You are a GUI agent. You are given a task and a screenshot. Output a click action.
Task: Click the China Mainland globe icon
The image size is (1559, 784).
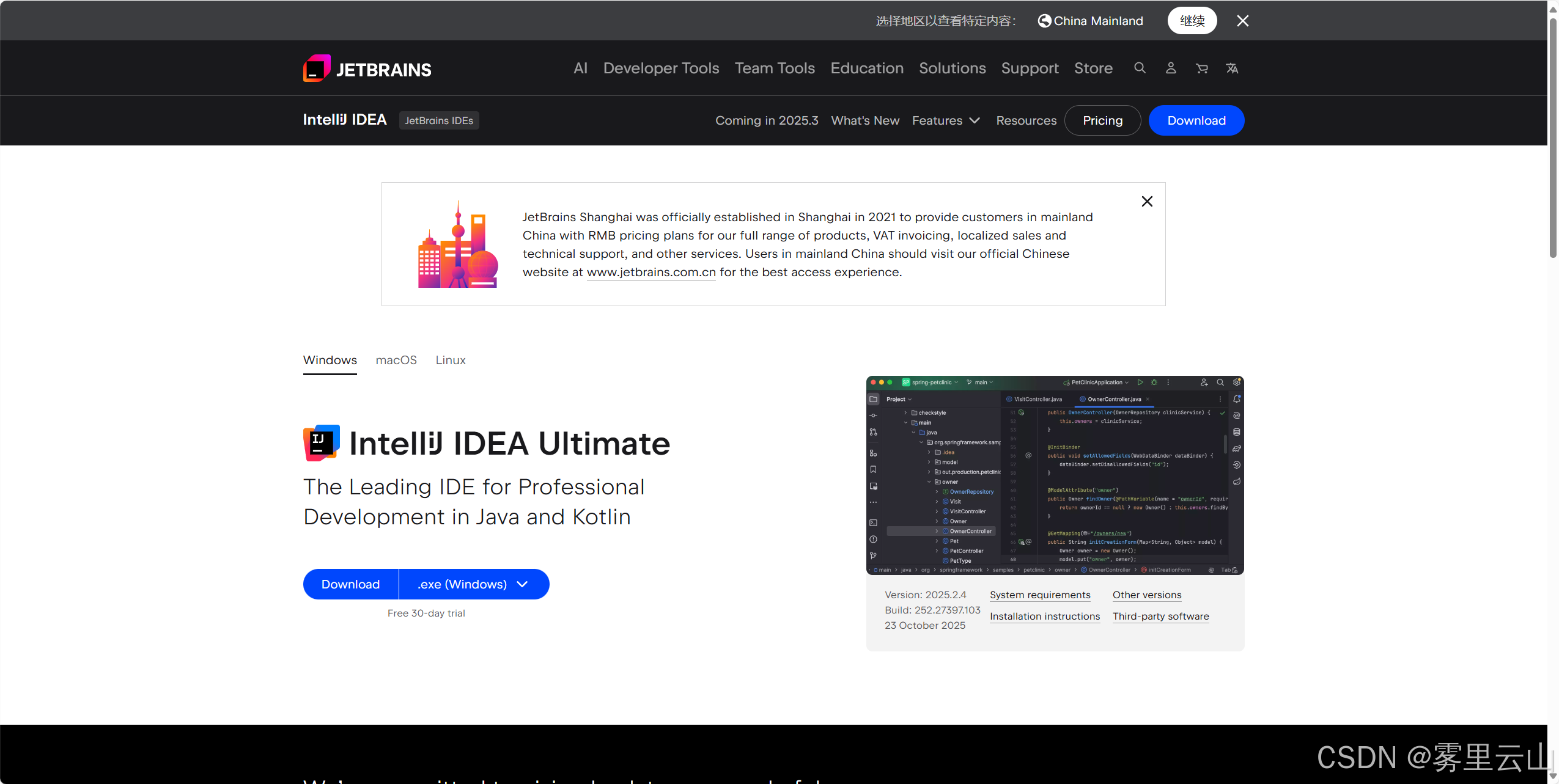point(1044,21)
